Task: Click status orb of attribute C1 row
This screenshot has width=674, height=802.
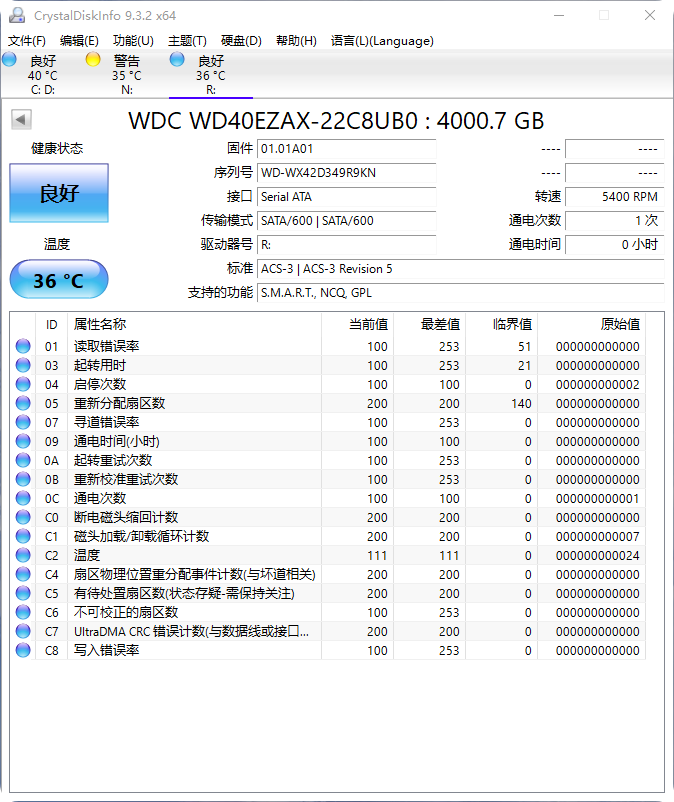Action: (x=23, y=536)
